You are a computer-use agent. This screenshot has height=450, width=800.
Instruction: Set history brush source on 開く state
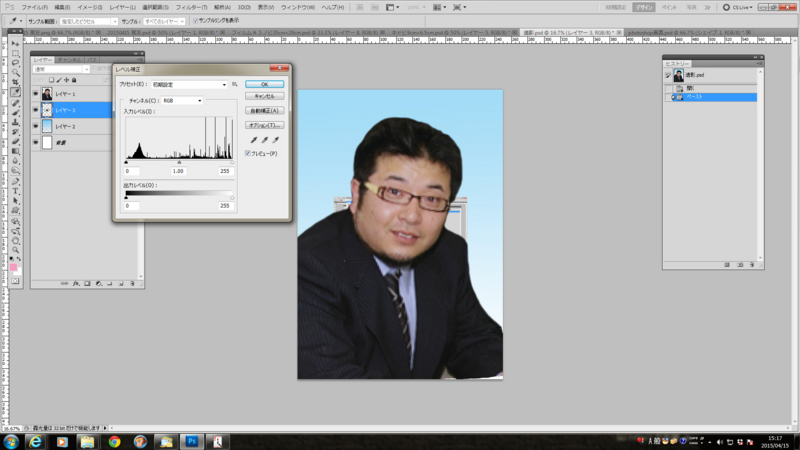click(x=668, y=88)
